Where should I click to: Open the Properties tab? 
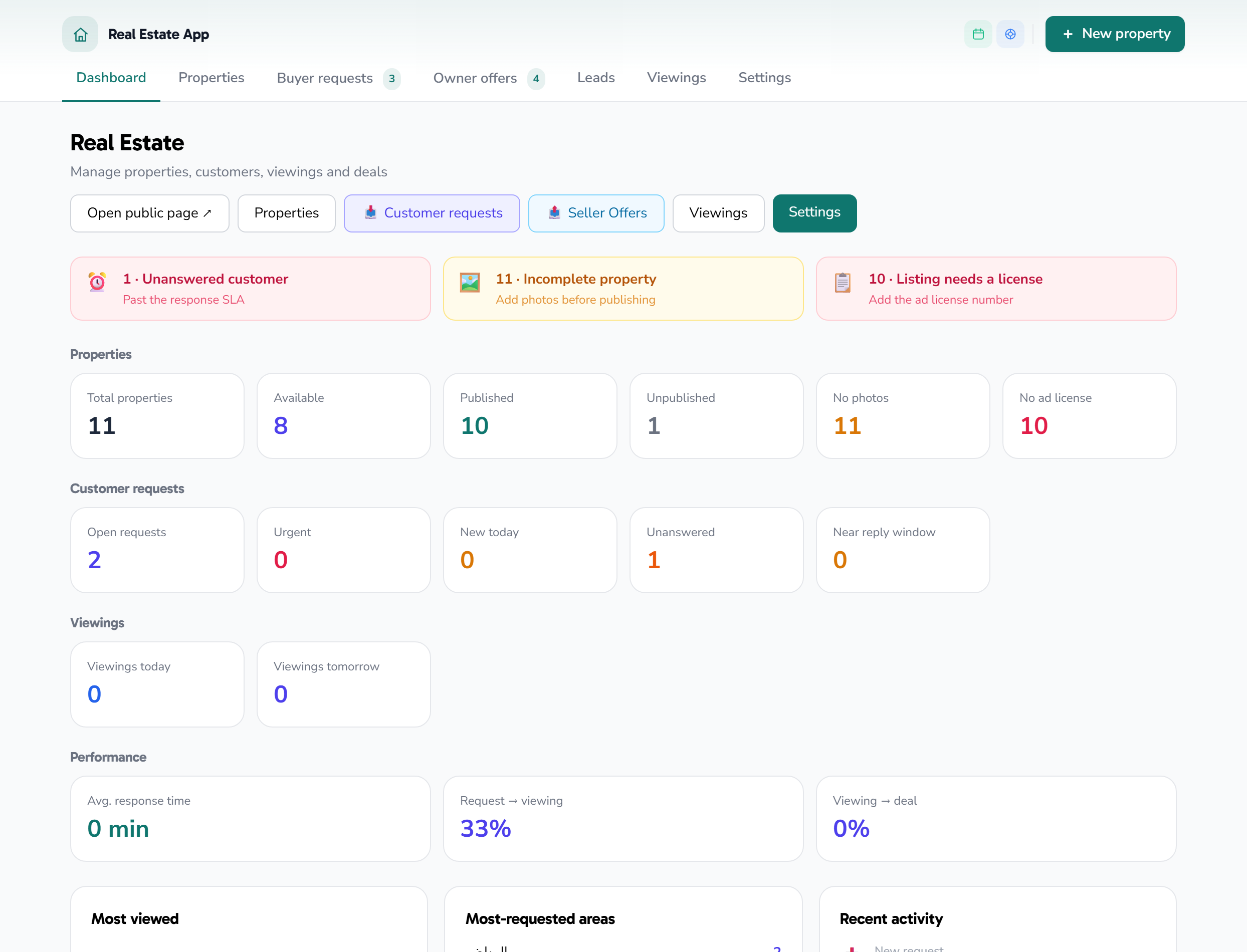tap(212, 78)
